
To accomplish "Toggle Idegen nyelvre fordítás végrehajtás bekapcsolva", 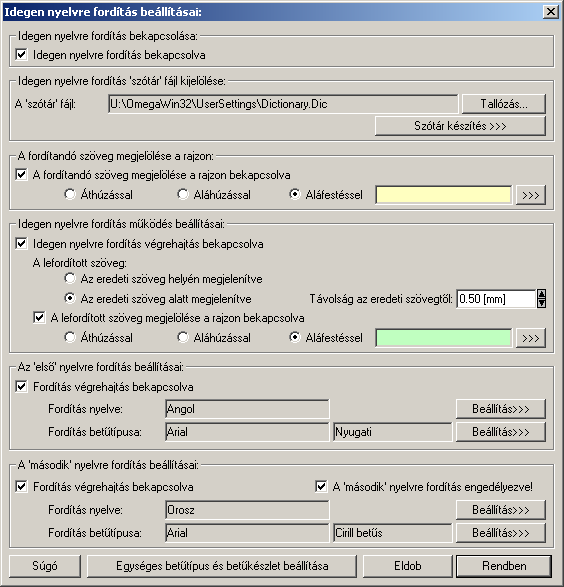I will tap(21, 244).
